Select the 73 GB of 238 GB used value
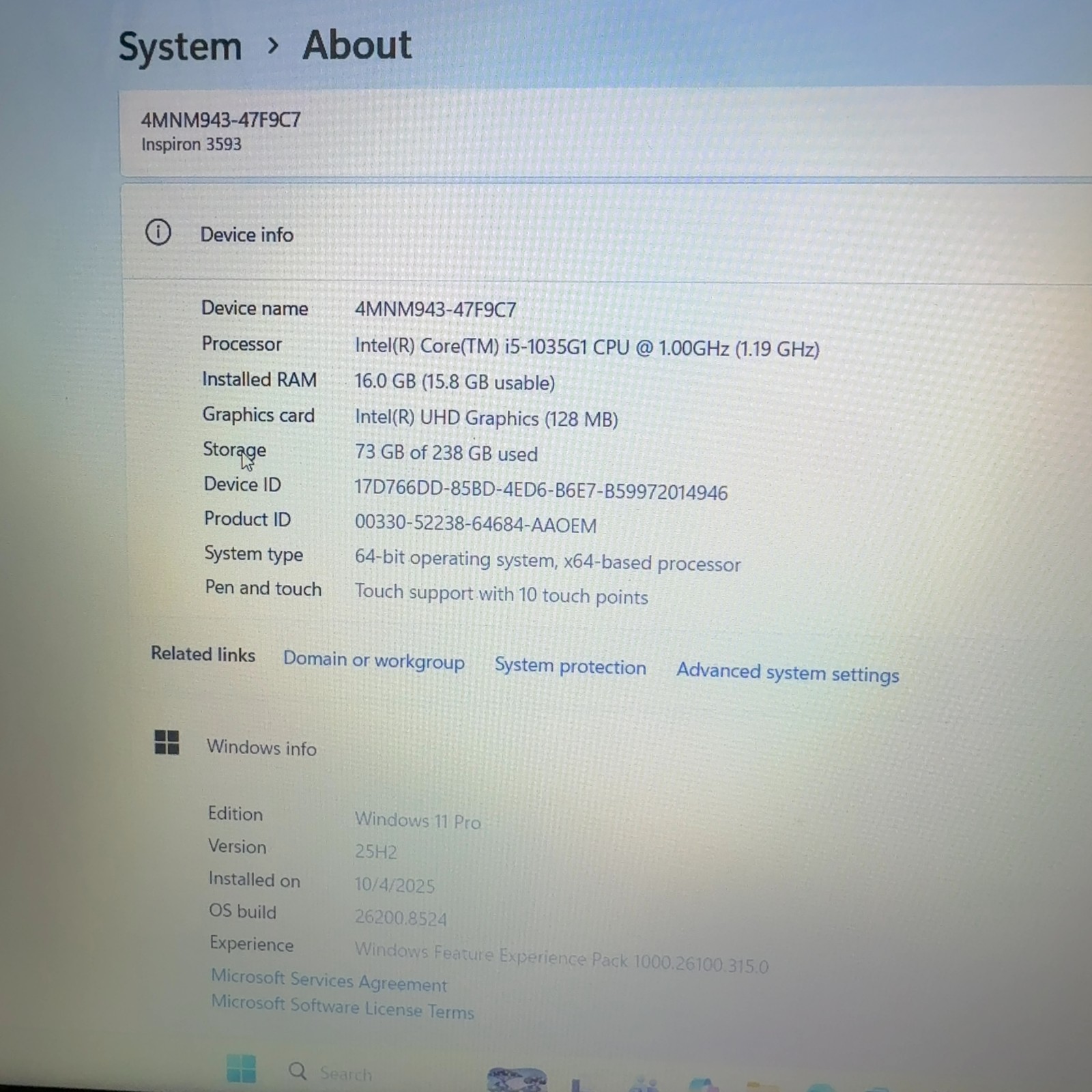This screenshot has height=1092, width=1092. click(x=446, y=452)
